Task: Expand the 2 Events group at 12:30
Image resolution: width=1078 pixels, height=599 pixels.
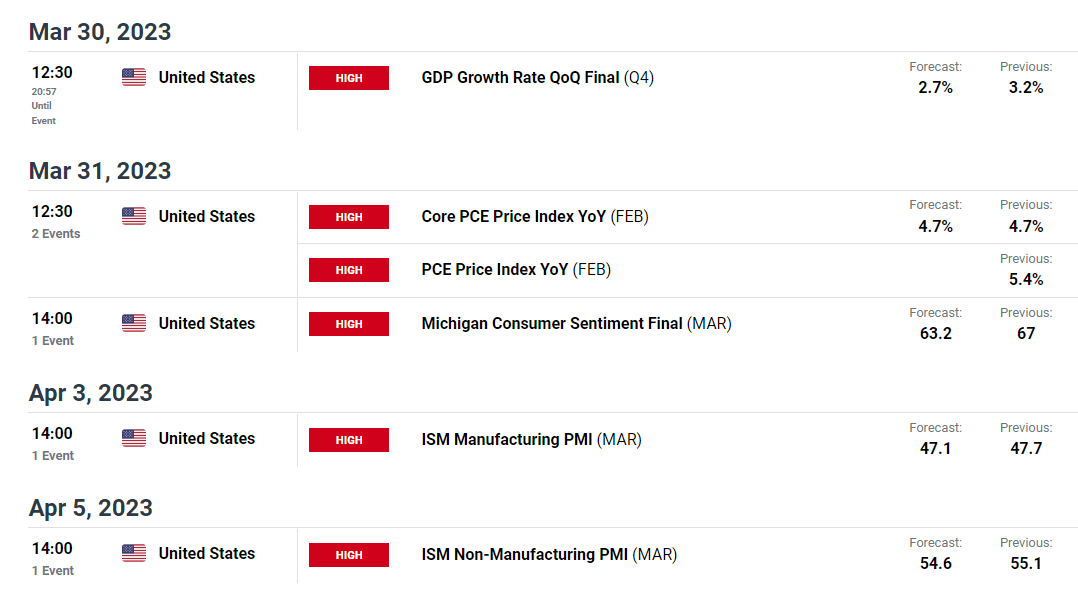Action: [56, 234]
